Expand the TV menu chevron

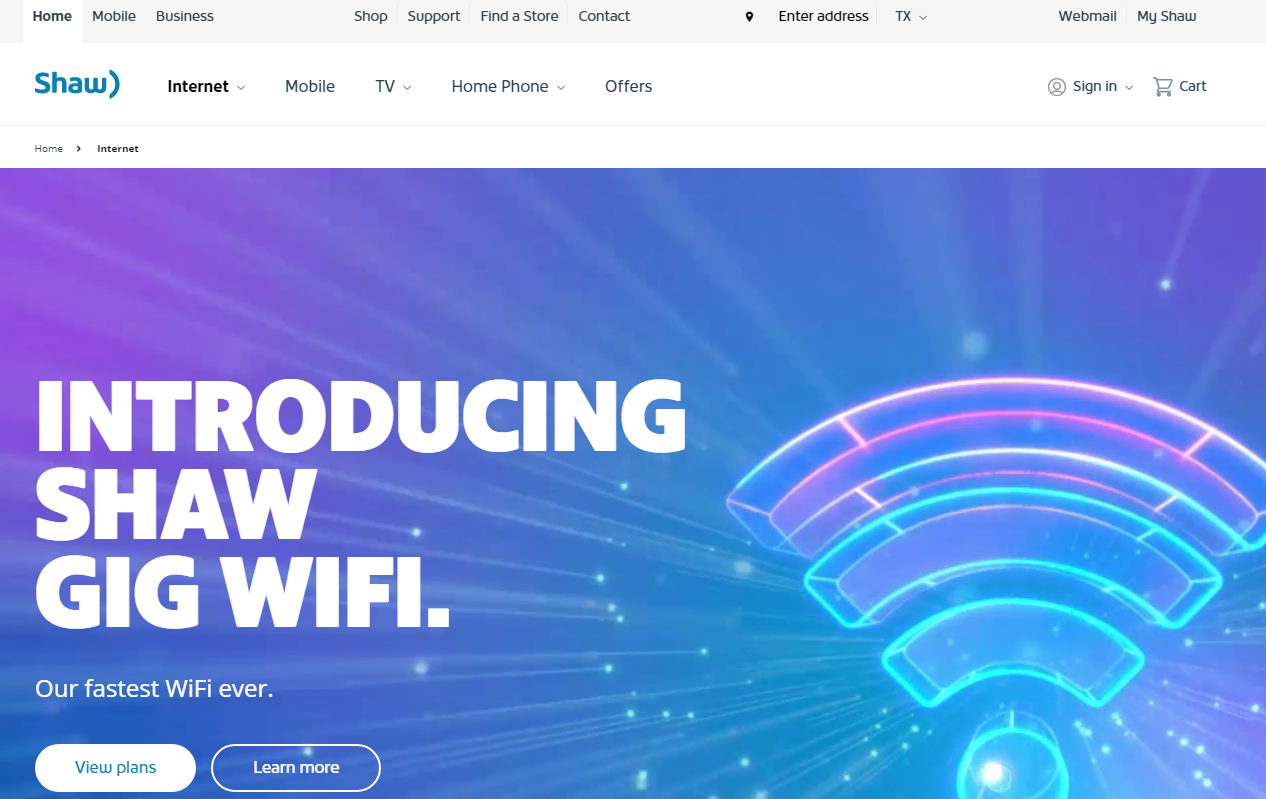click(407, 88)
